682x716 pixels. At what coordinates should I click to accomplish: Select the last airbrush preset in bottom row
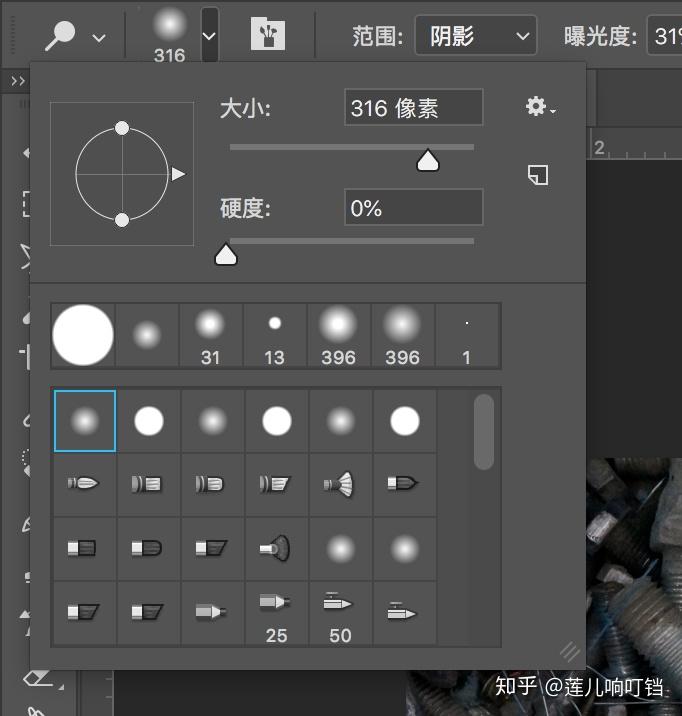click(404, 612)
